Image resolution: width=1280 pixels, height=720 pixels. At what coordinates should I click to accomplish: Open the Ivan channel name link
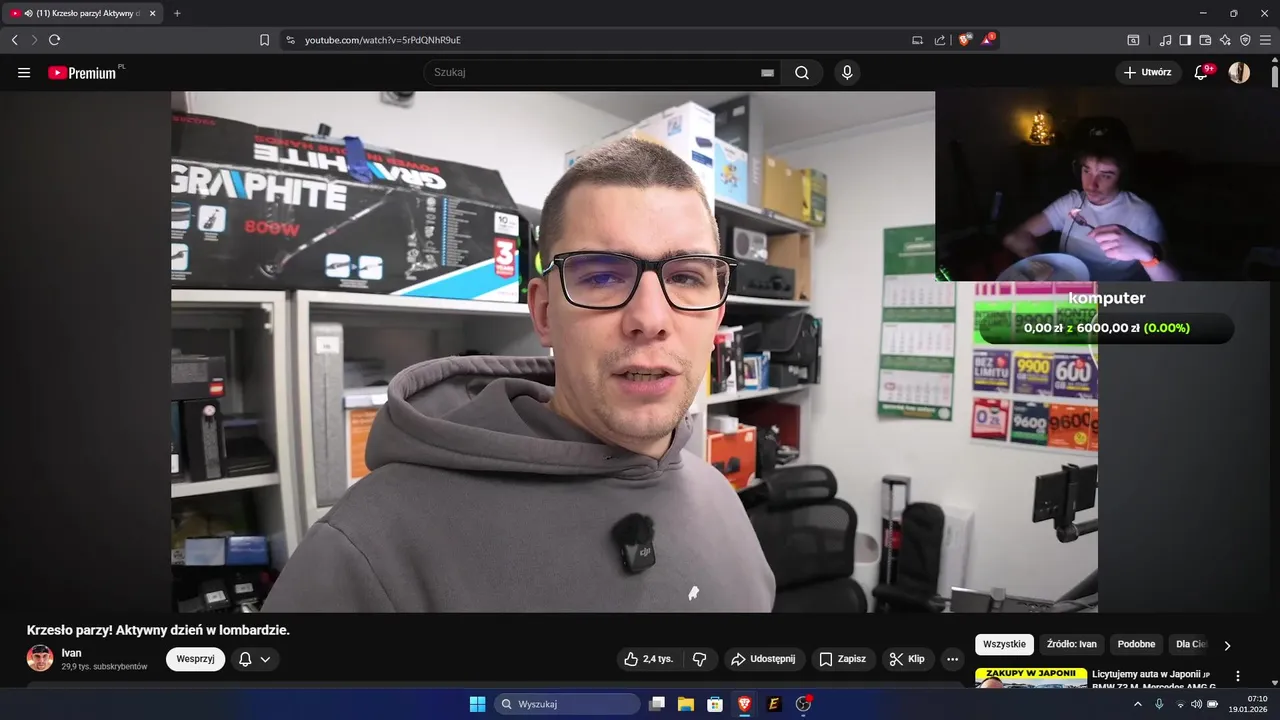[x=71, y=653]
